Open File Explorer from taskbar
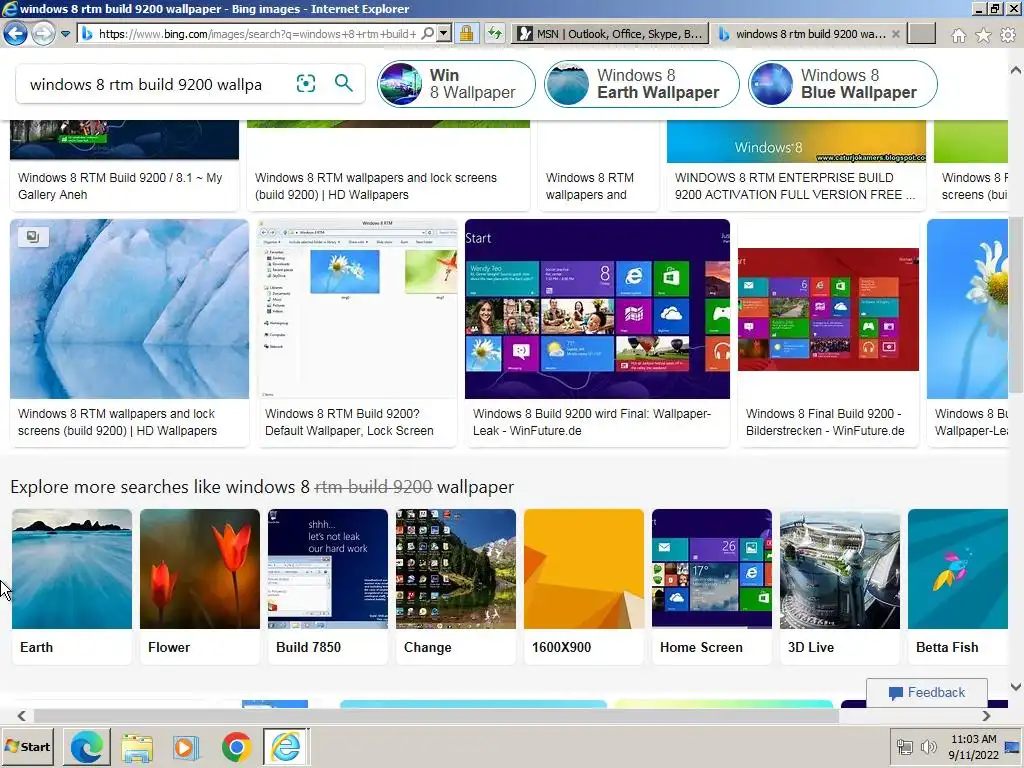The height and width of the screenshot is (768, 1024). 136,746
